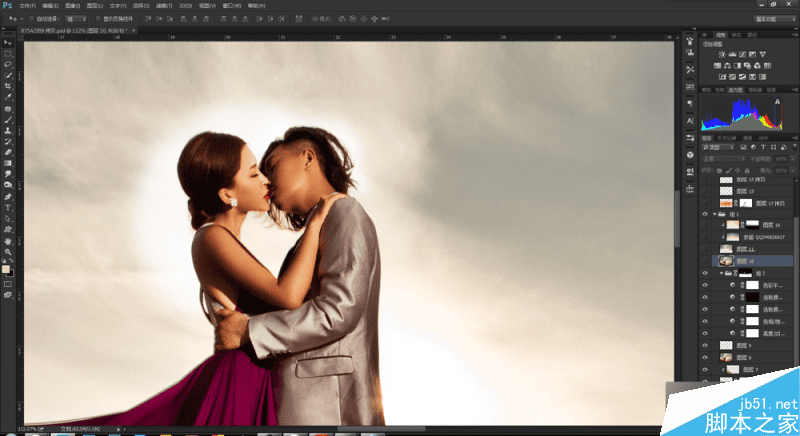Image resolution: width=800 pixels, height=436 pixels.
Task: Select the Horizontal Type tool
Action: (x=8, y=208)
